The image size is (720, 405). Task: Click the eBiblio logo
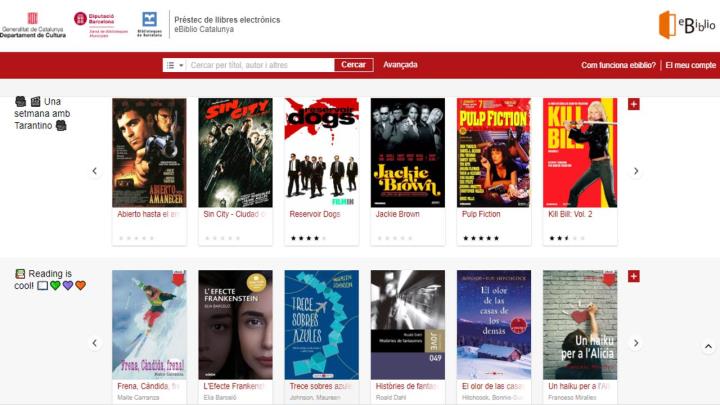click(687, 25)
